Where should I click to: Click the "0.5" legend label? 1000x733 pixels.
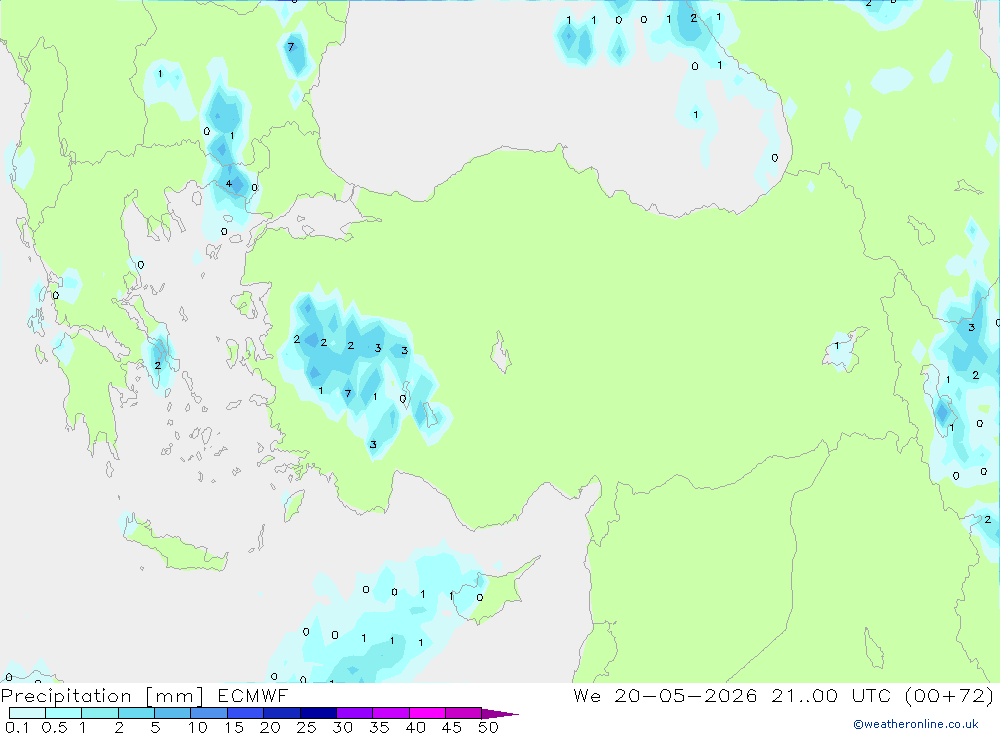[55, 727]
